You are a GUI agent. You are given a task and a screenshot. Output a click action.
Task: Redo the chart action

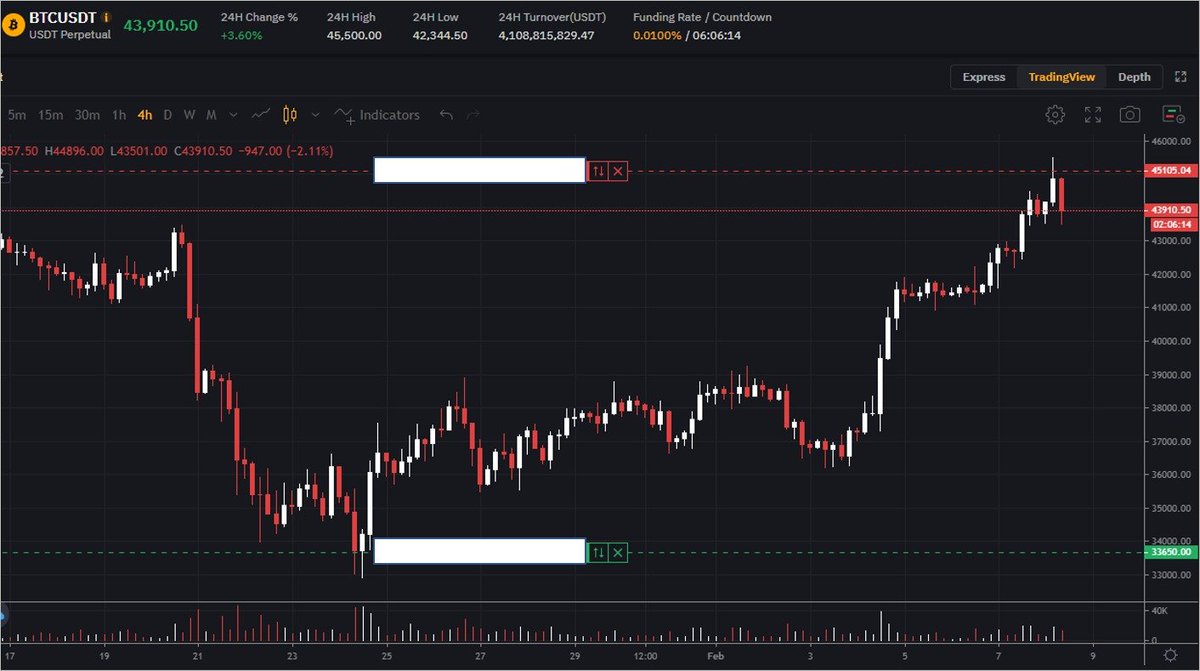click(x=473, y=115)
